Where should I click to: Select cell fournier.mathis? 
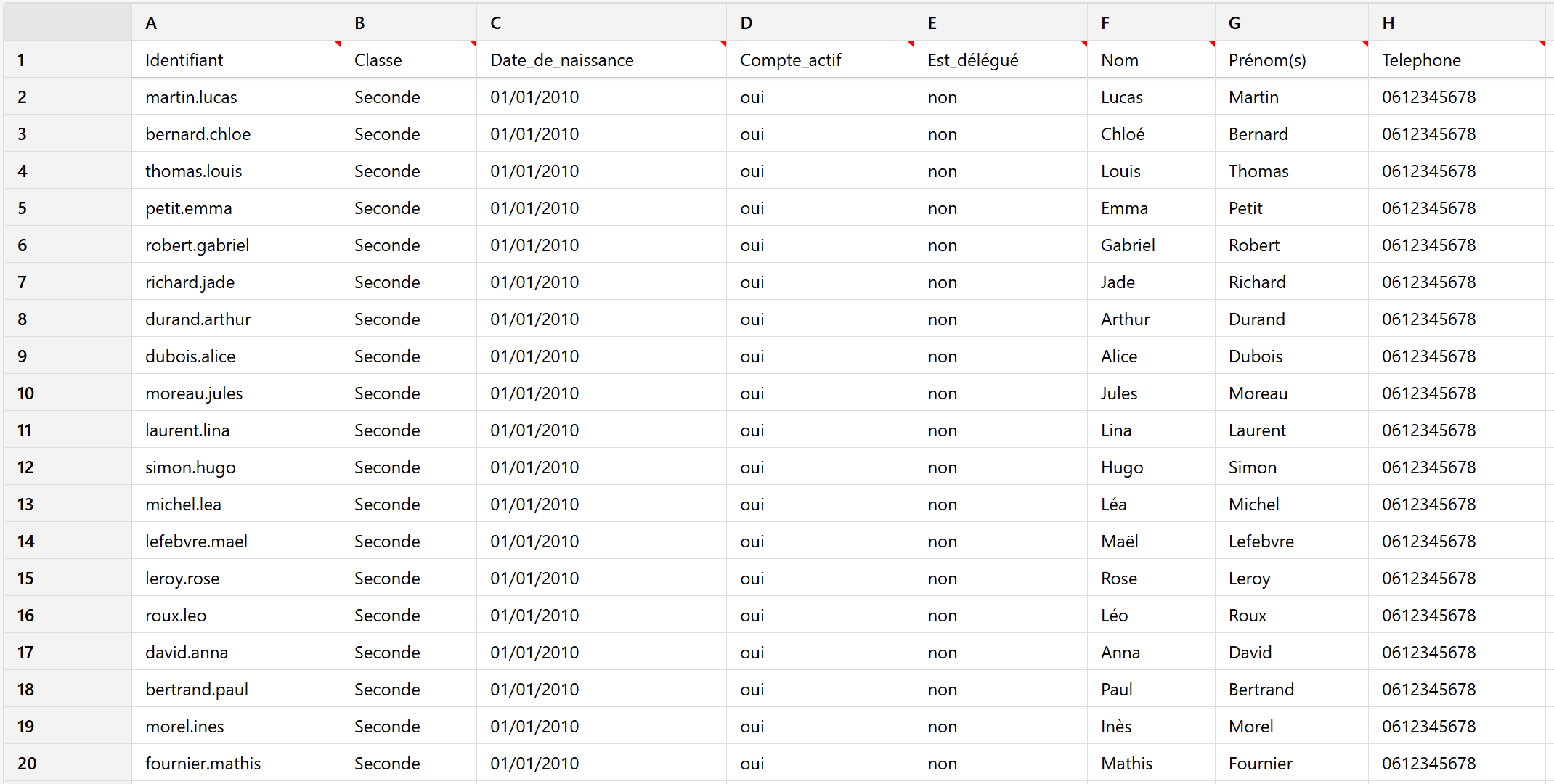(x=236, y=763)
